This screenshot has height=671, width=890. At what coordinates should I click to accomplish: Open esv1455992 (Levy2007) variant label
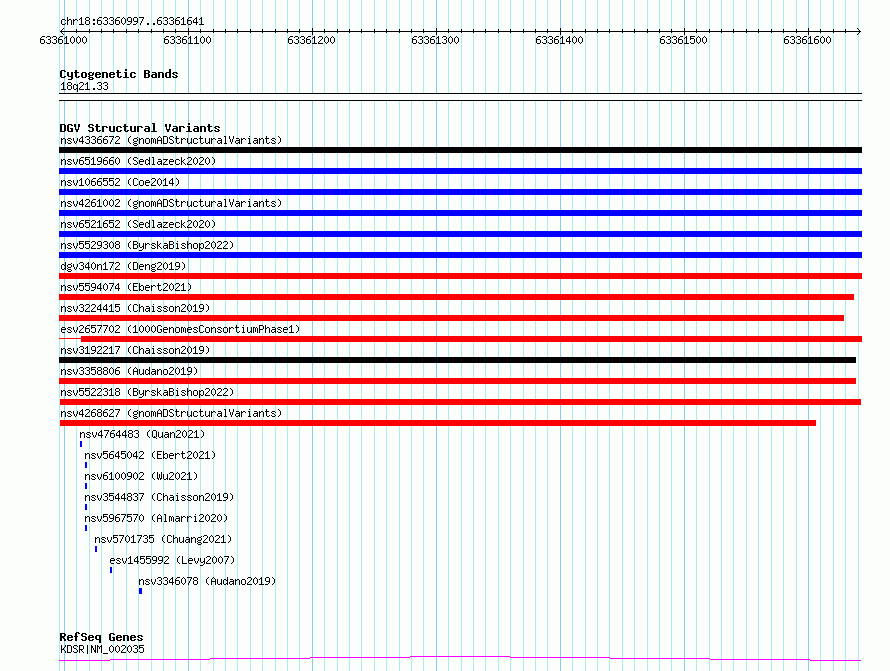(172, 560)
